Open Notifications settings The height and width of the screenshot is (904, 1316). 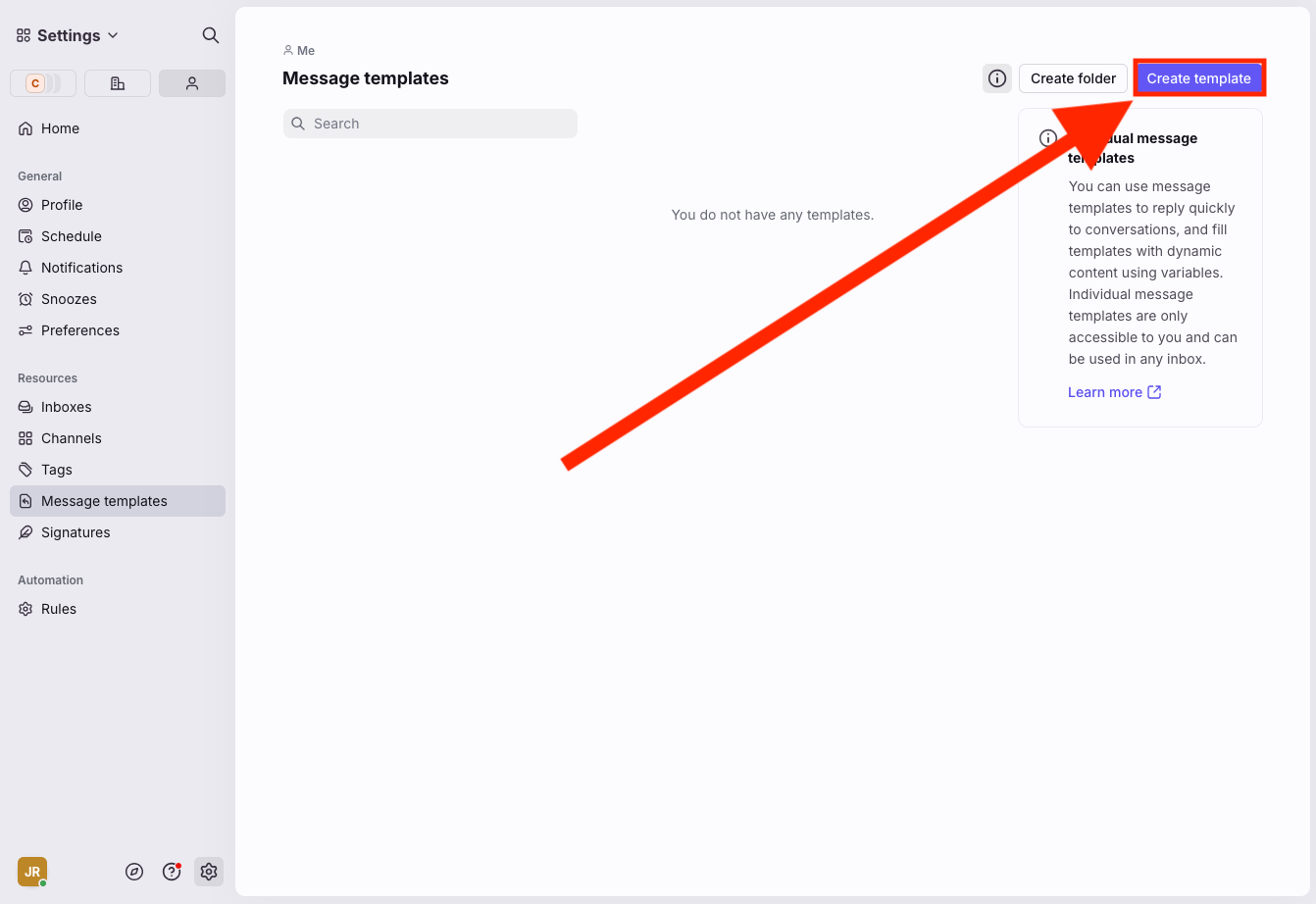81,268
